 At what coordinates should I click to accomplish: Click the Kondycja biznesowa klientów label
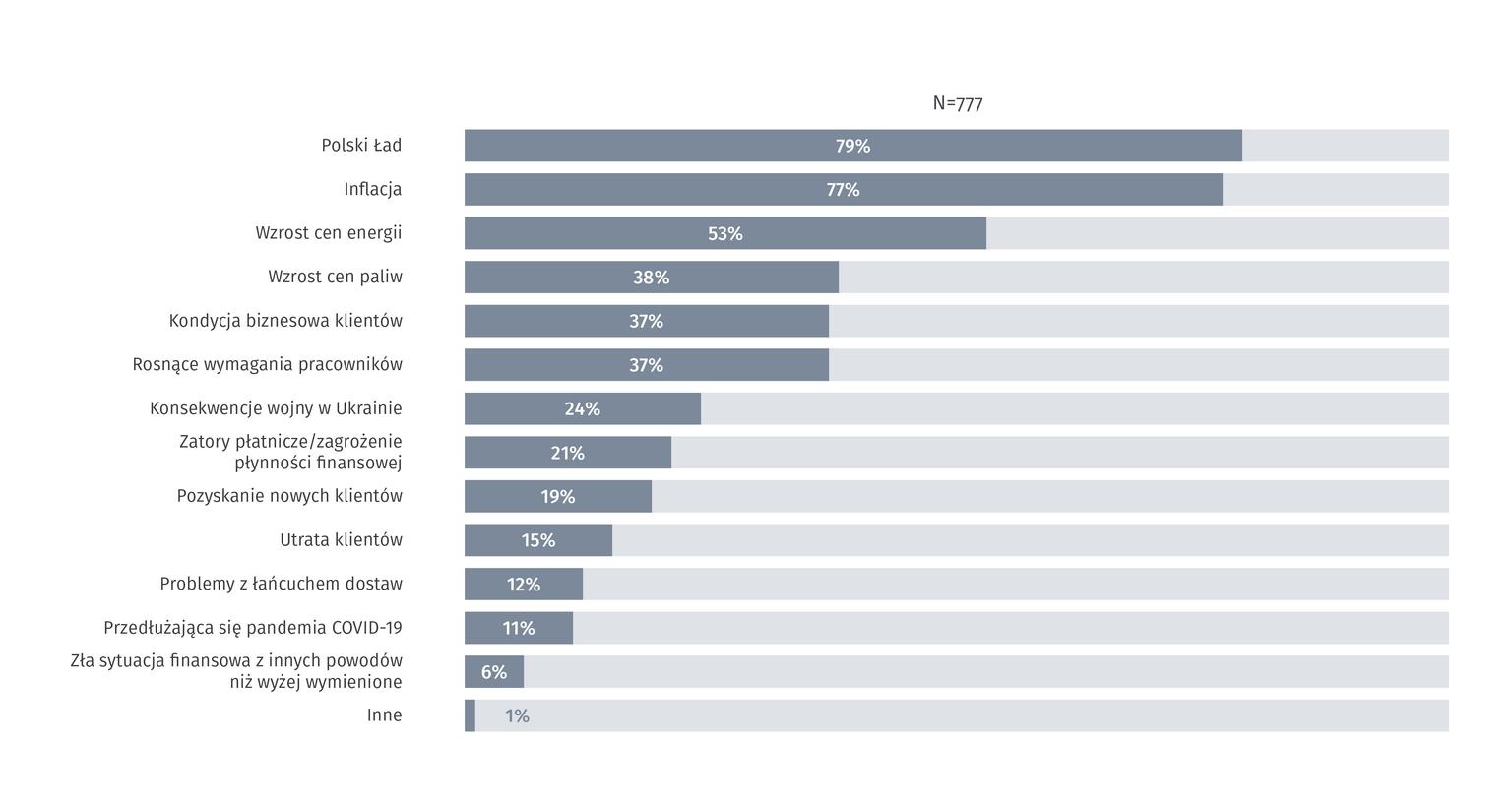[285, 321]
